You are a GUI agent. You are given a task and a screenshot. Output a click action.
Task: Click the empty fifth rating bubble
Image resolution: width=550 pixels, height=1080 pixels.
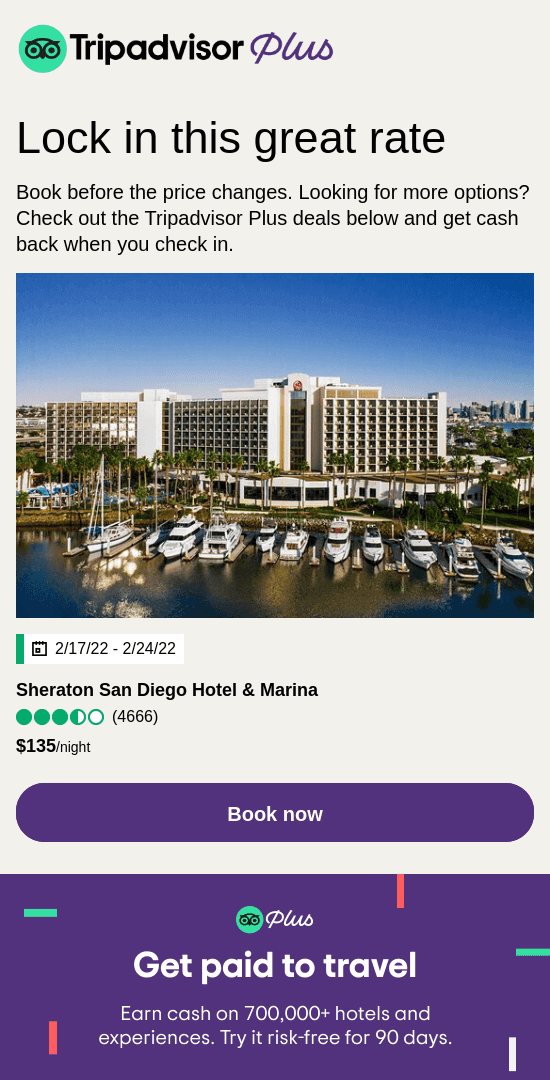(x=96, y=717)
